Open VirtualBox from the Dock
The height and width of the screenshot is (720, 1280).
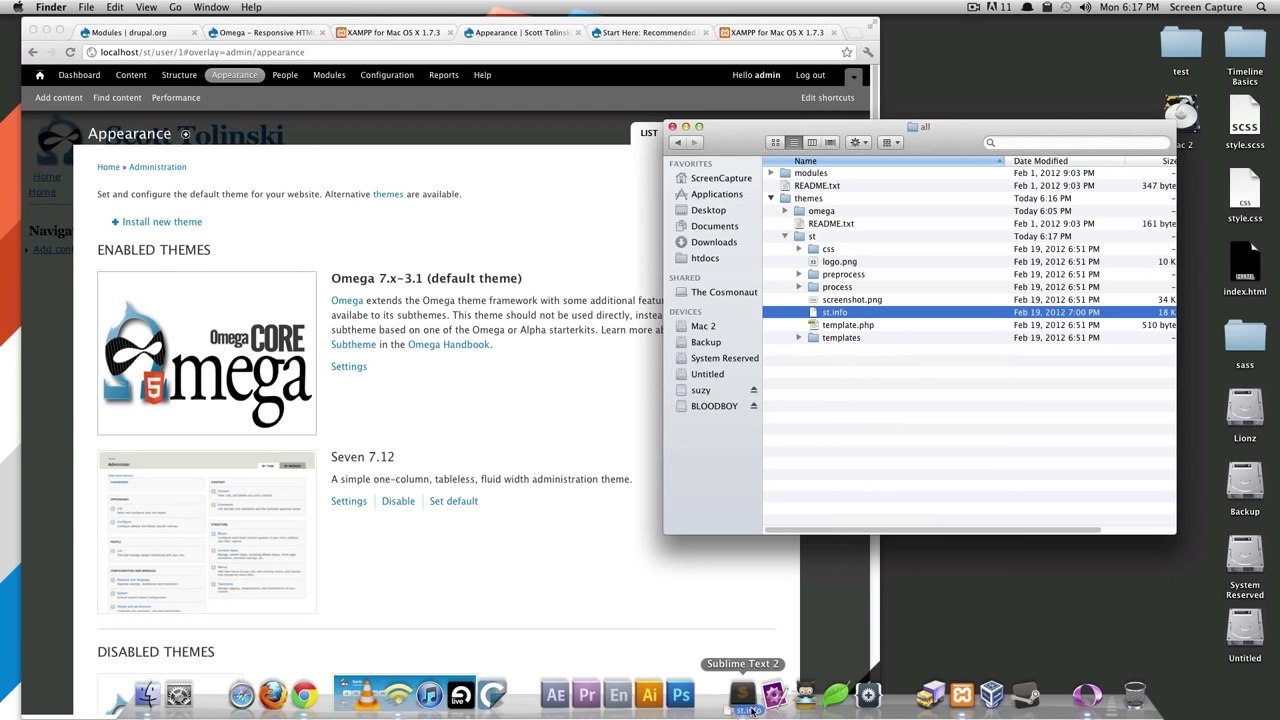(993, 694)
